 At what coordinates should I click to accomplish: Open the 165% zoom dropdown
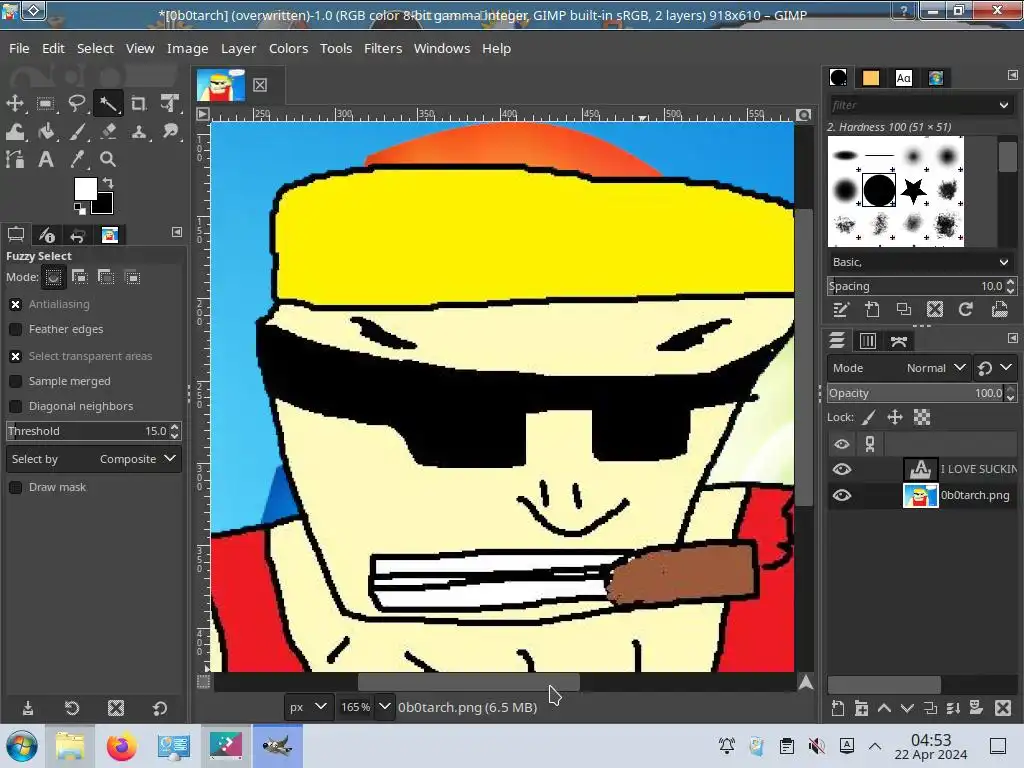385,707
